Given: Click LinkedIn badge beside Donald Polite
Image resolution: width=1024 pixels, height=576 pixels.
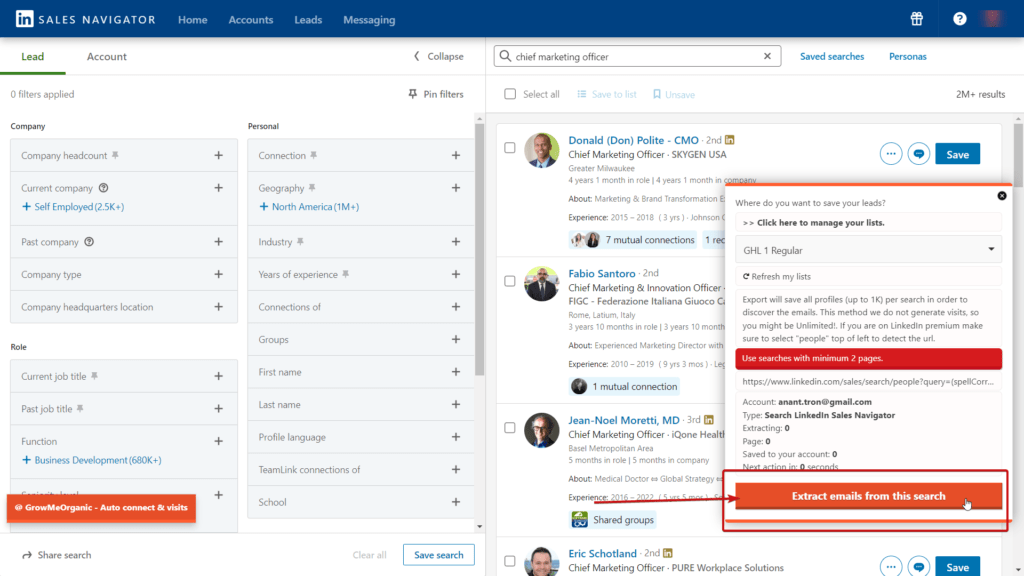Looking at the screenshot, I should pos(729,140).
